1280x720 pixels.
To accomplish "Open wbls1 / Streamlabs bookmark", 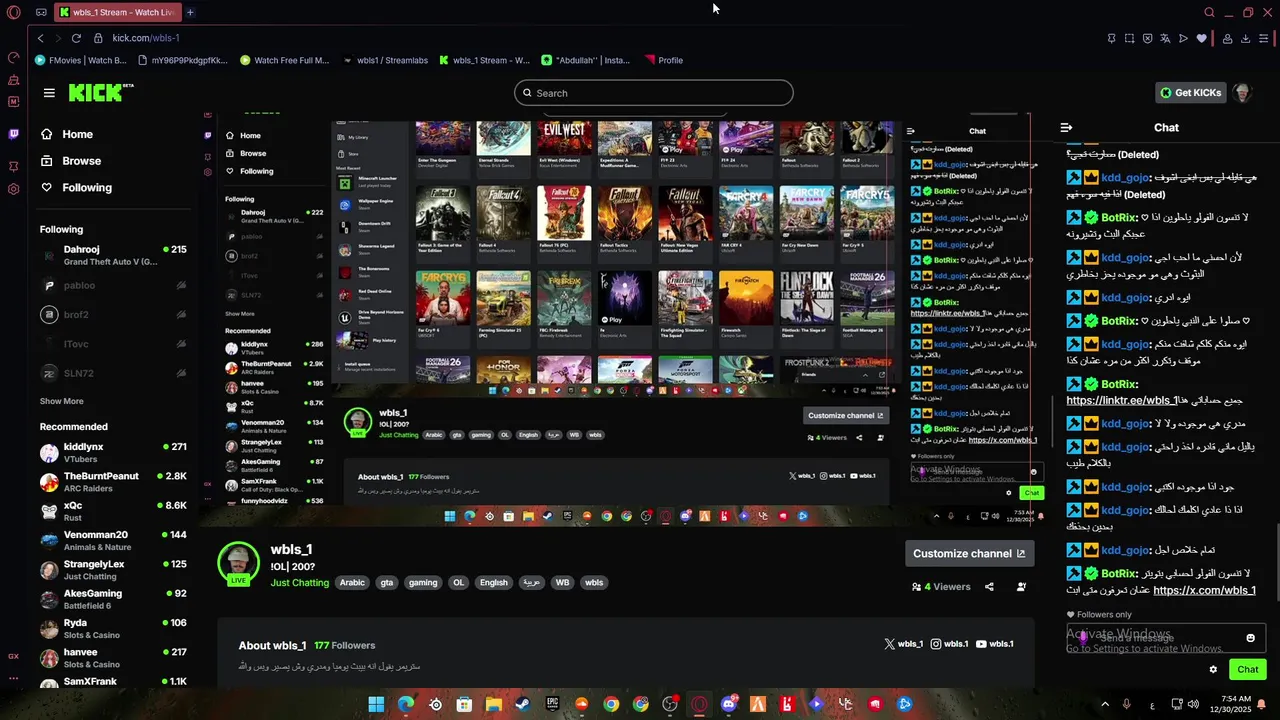I will click(x=385, y=60).
